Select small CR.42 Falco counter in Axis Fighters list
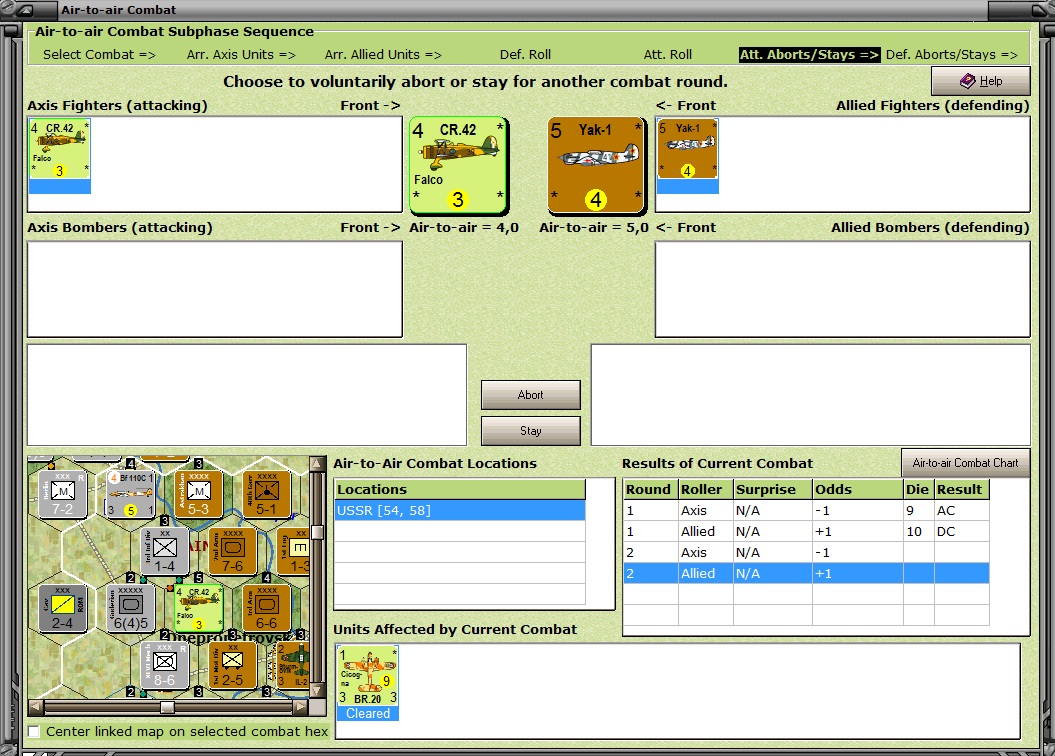Image resolution: width=1055 pixels, height=756 pixels. (59, 155)
